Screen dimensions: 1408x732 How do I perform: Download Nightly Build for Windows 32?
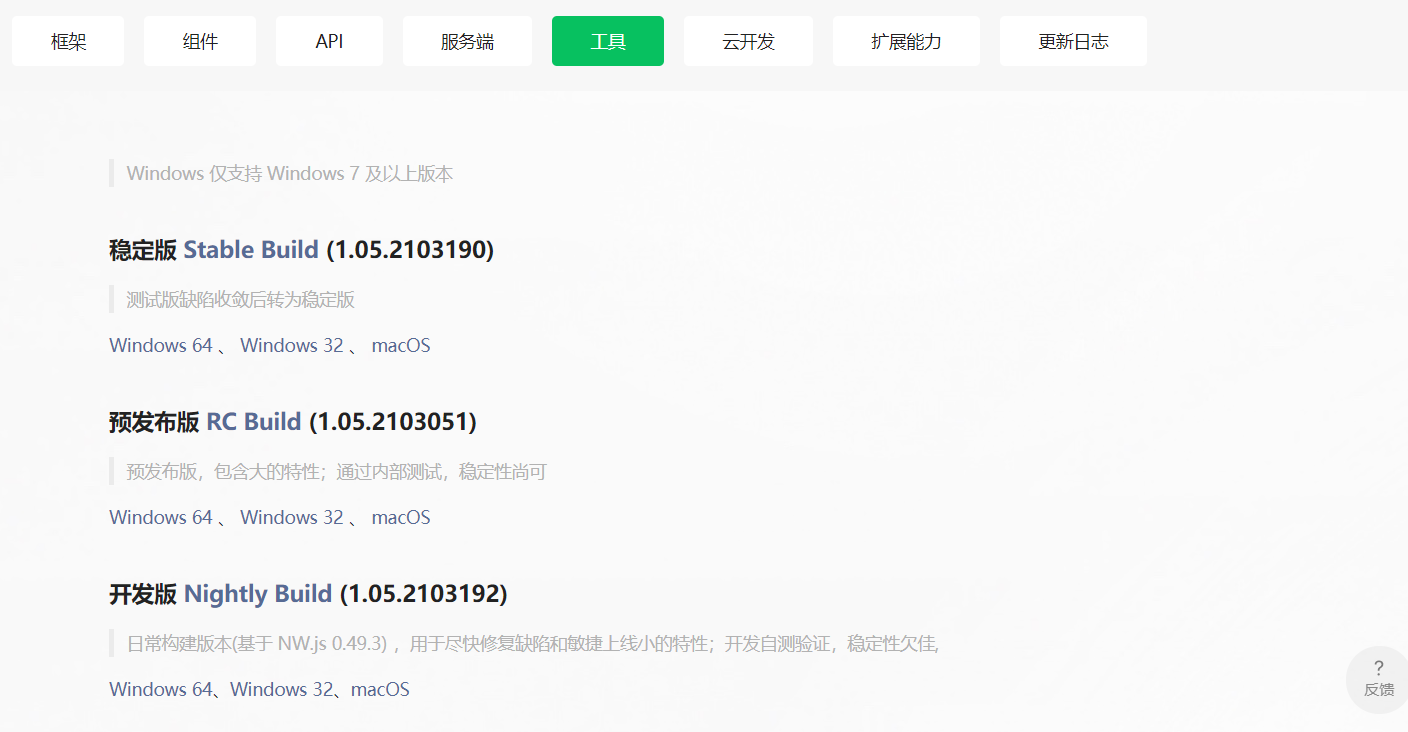282,689
